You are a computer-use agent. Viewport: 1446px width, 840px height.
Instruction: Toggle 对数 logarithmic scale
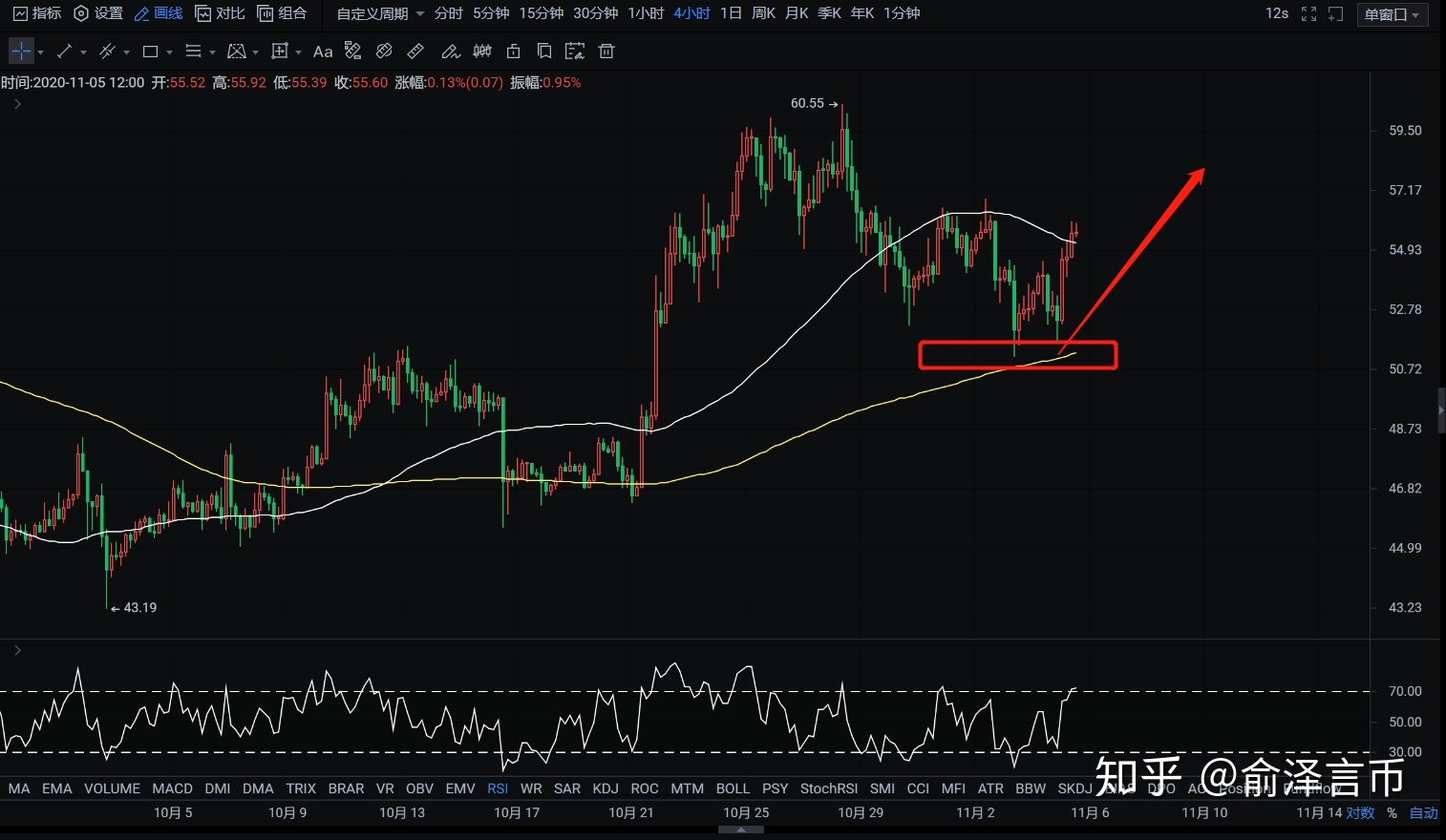pos(1360,813)
